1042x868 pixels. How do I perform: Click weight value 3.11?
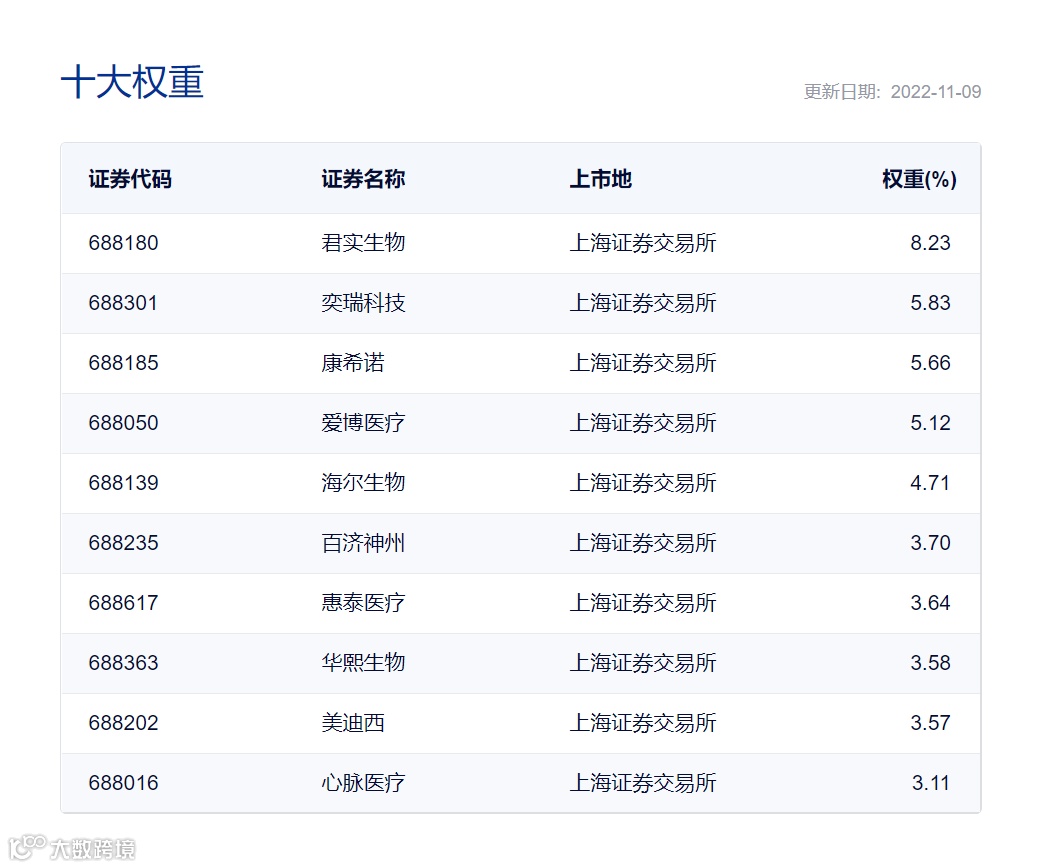pyautogui.click(x=930, y=783)
